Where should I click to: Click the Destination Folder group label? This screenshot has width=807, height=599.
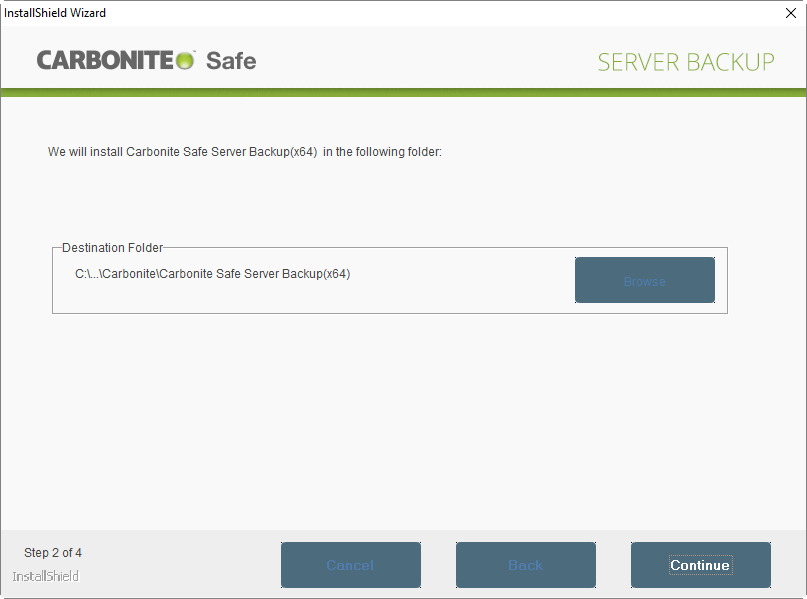pyautogui.click(x=112, y=248)
